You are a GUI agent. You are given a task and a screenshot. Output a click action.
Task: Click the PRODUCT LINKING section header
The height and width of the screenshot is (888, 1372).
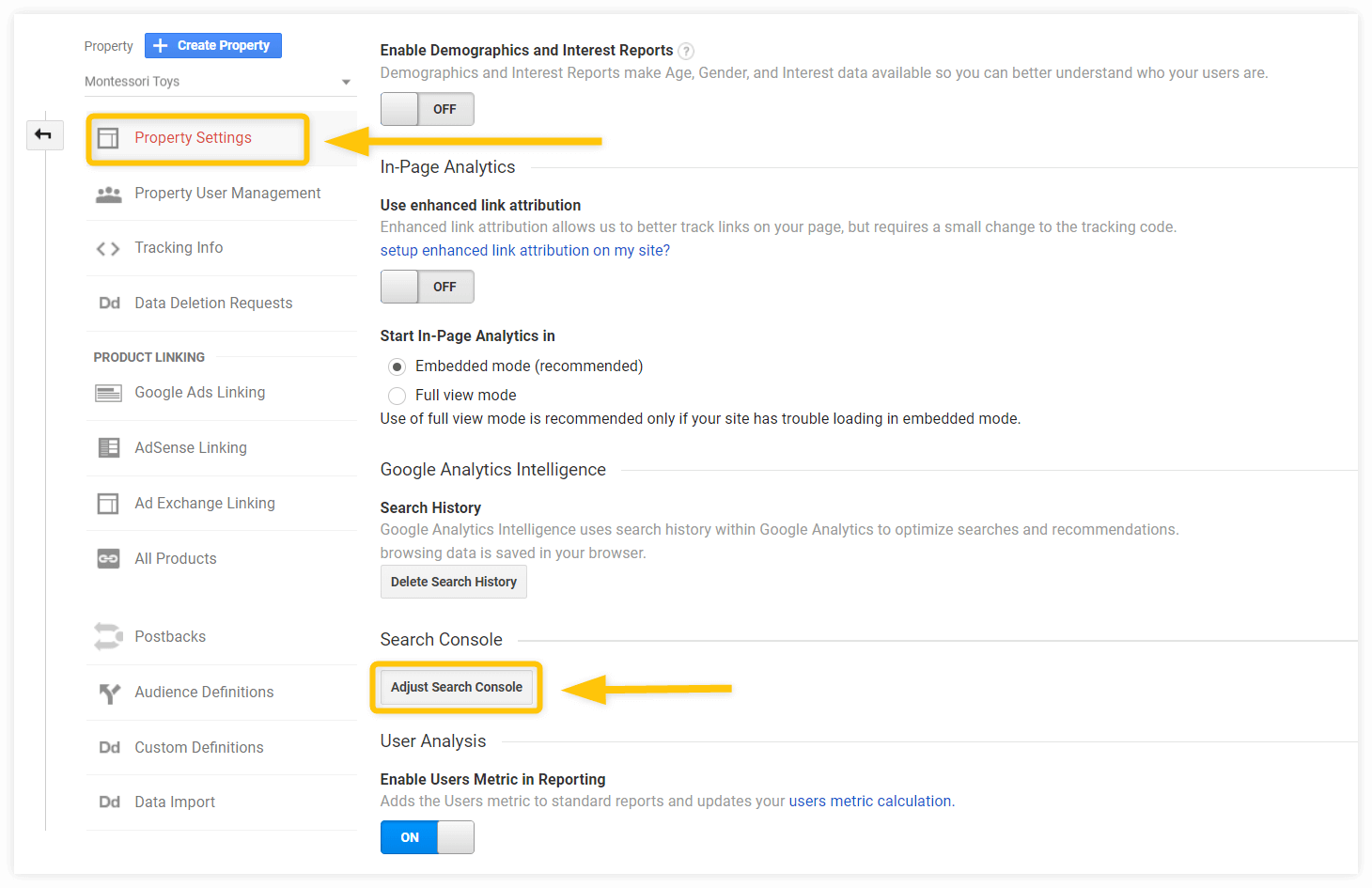tap(149, 358)
